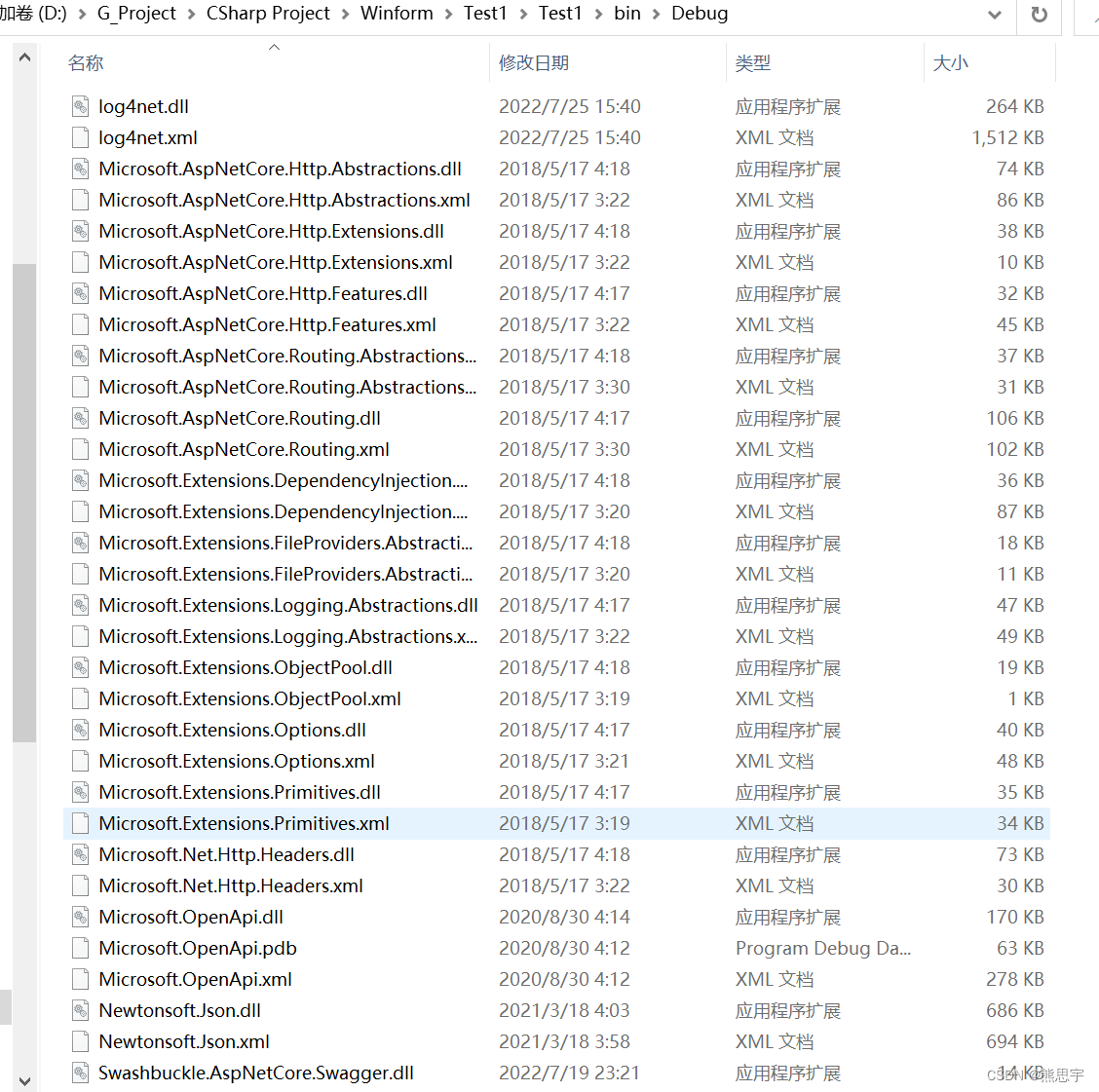This screenshot has width=1099, height=1092.
Task: Click the 264 KB size cell
Action: (1015, 106)
